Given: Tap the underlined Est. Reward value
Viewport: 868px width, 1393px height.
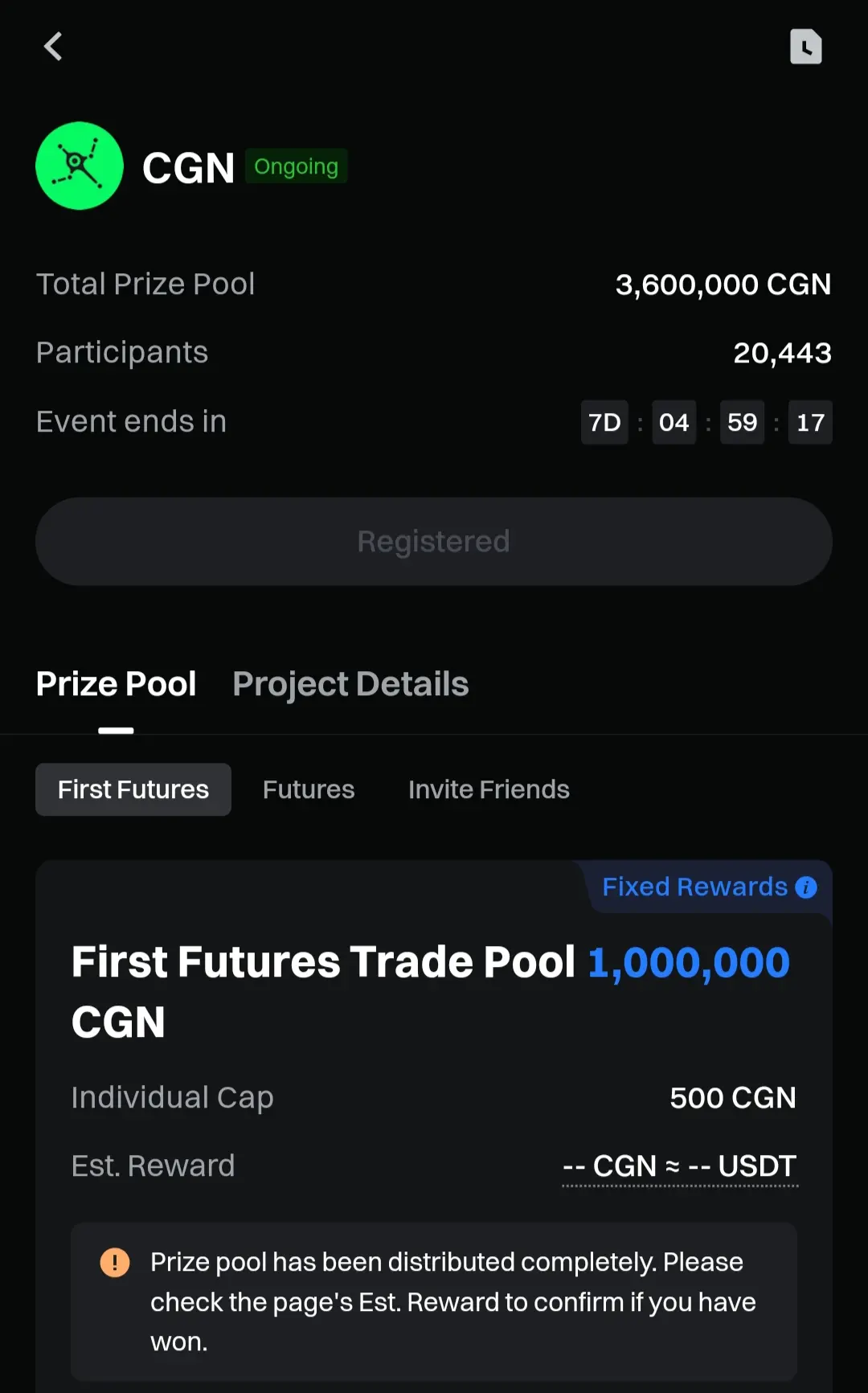Looking at the screenshot, I should (680, 1166).
